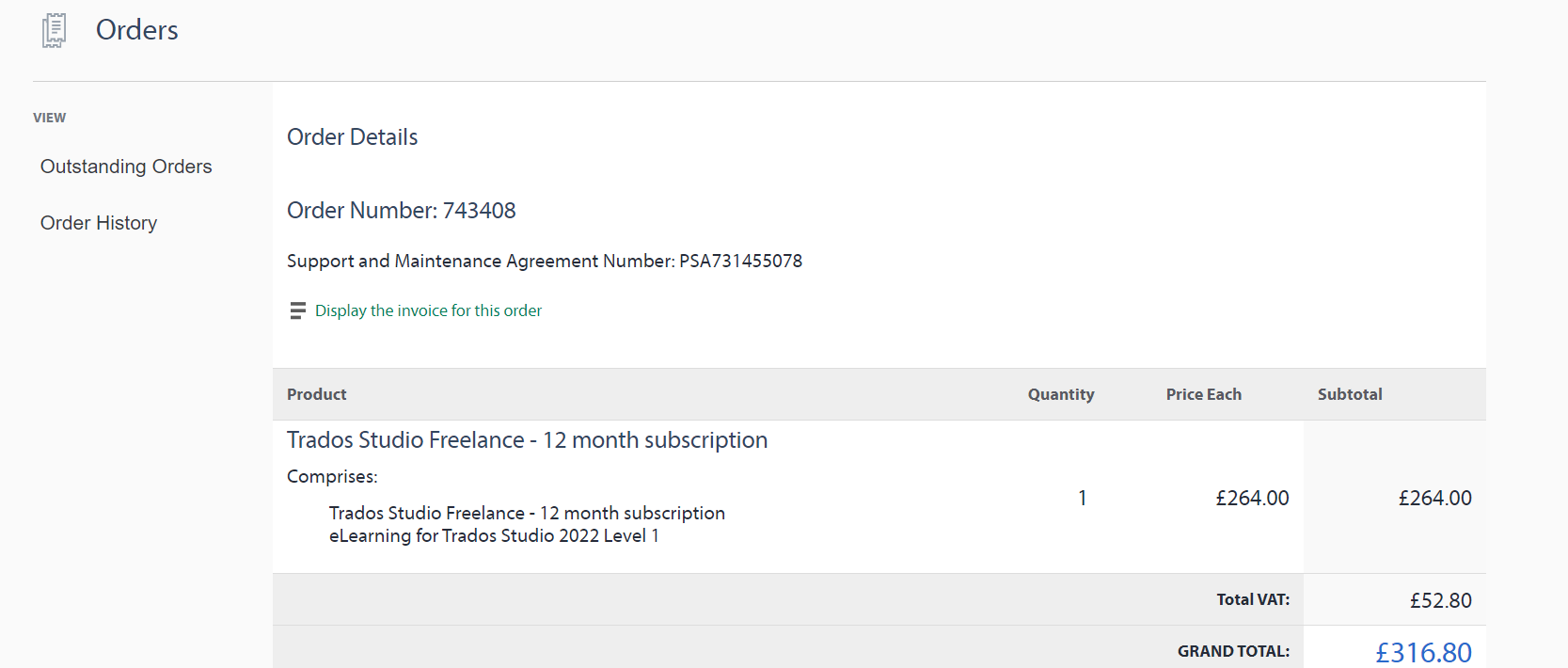The image size is (1568, 668).
Task: Click the indented Trados Studio Freelance subscription item
Action: 527,513
